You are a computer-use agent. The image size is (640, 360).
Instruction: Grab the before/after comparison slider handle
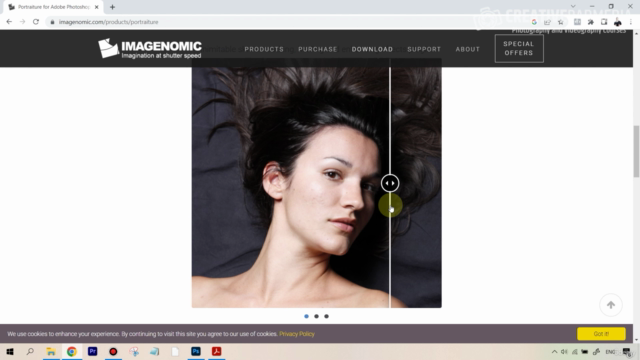pyautogui.click(x=390, y=183)
